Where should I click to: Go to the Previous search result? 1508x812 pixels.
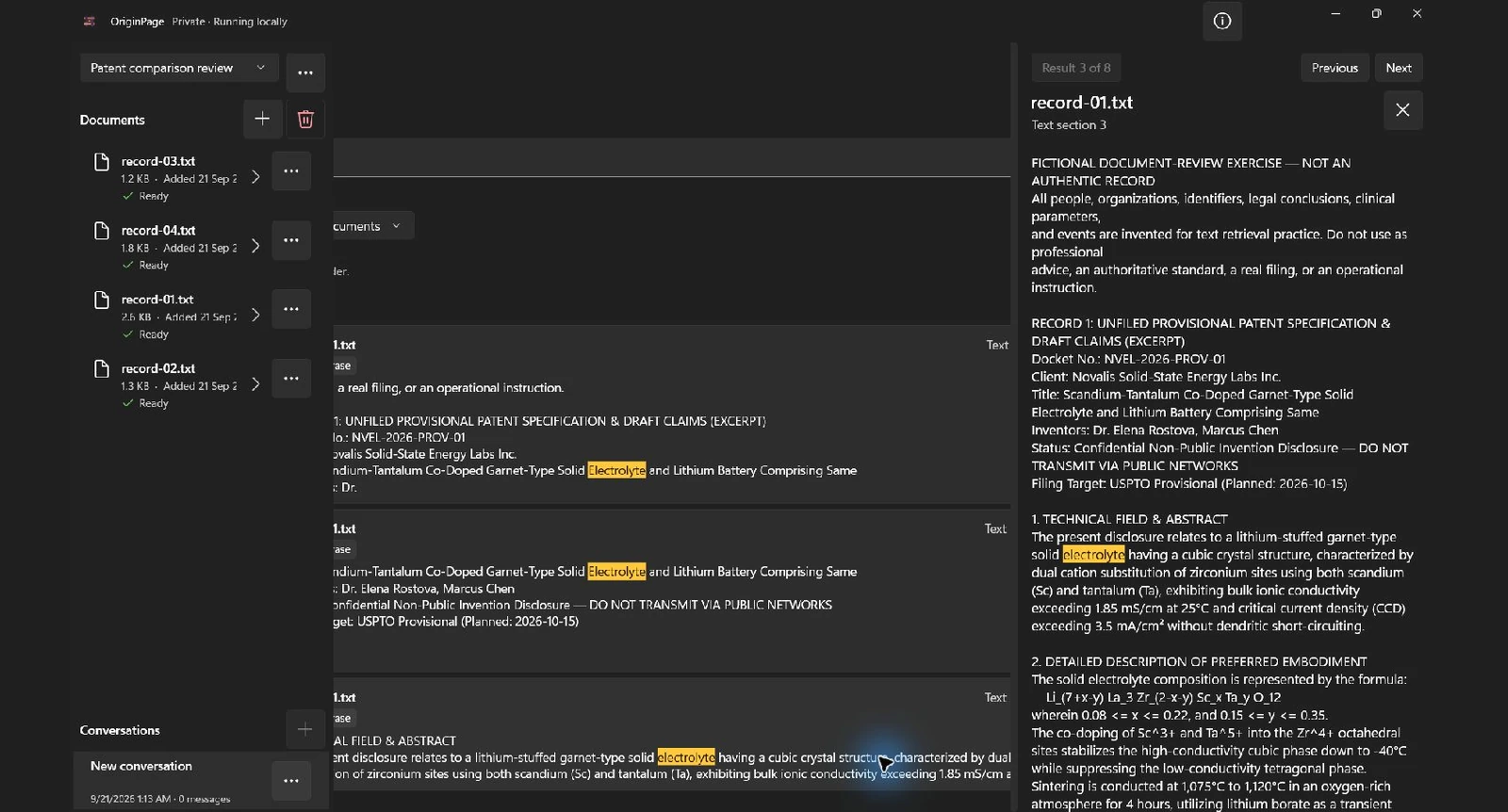coord(1335,68)
